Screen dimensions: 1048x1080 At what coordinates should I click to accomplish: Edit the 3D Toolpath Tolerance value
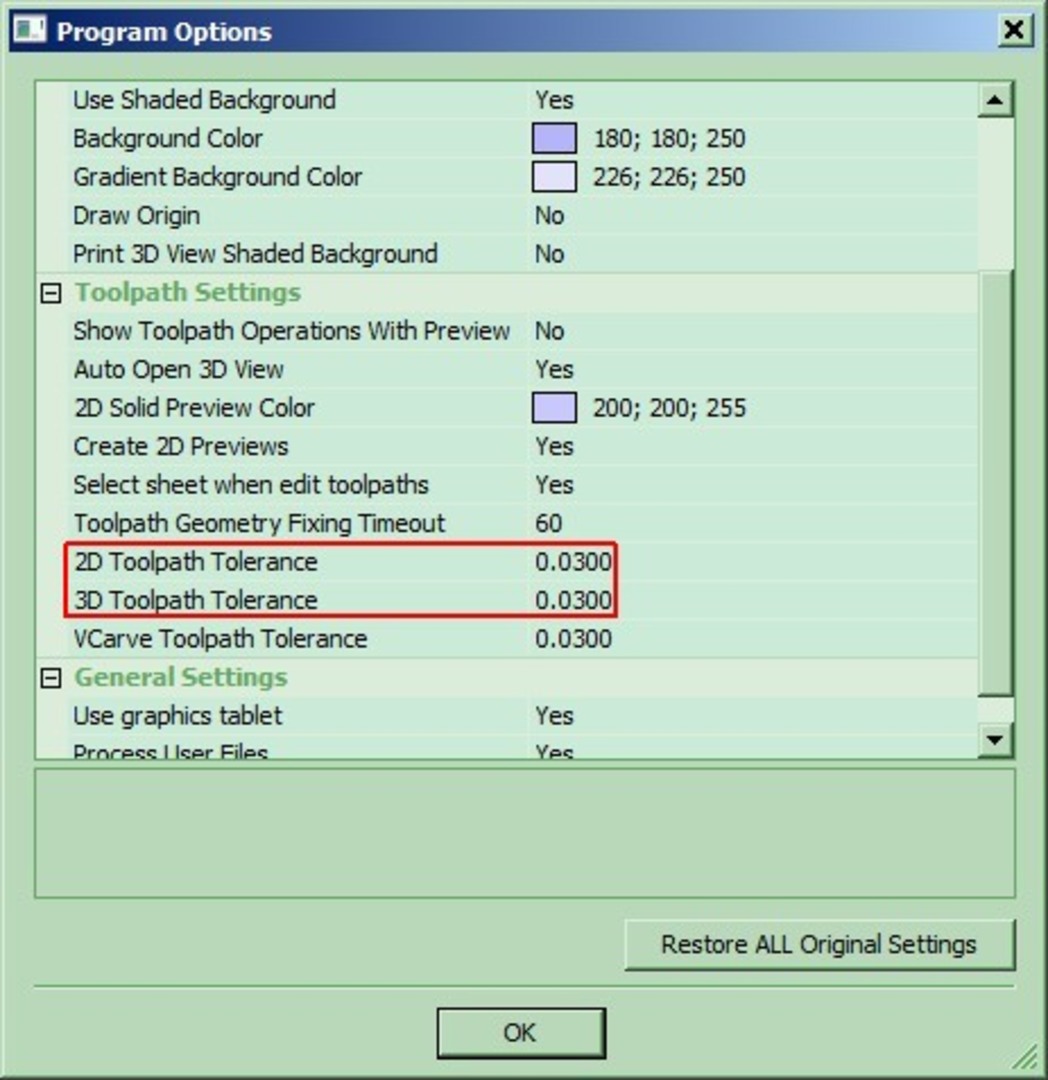pos(572,601)
